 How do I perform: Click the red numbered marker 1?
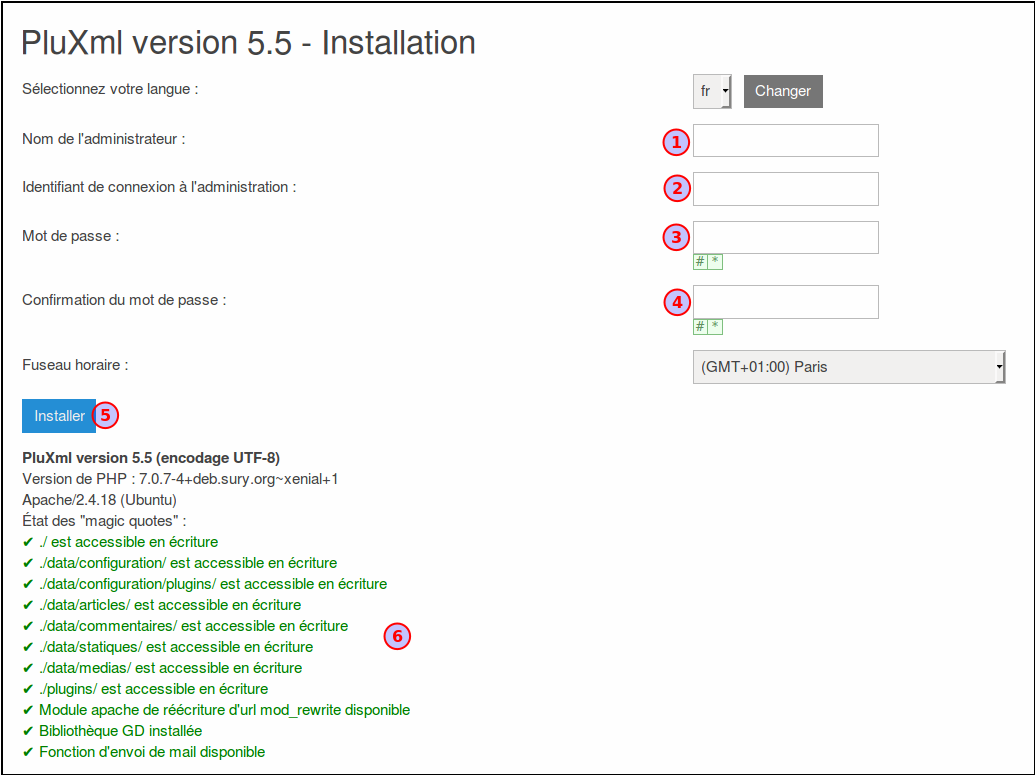[677, 142]
